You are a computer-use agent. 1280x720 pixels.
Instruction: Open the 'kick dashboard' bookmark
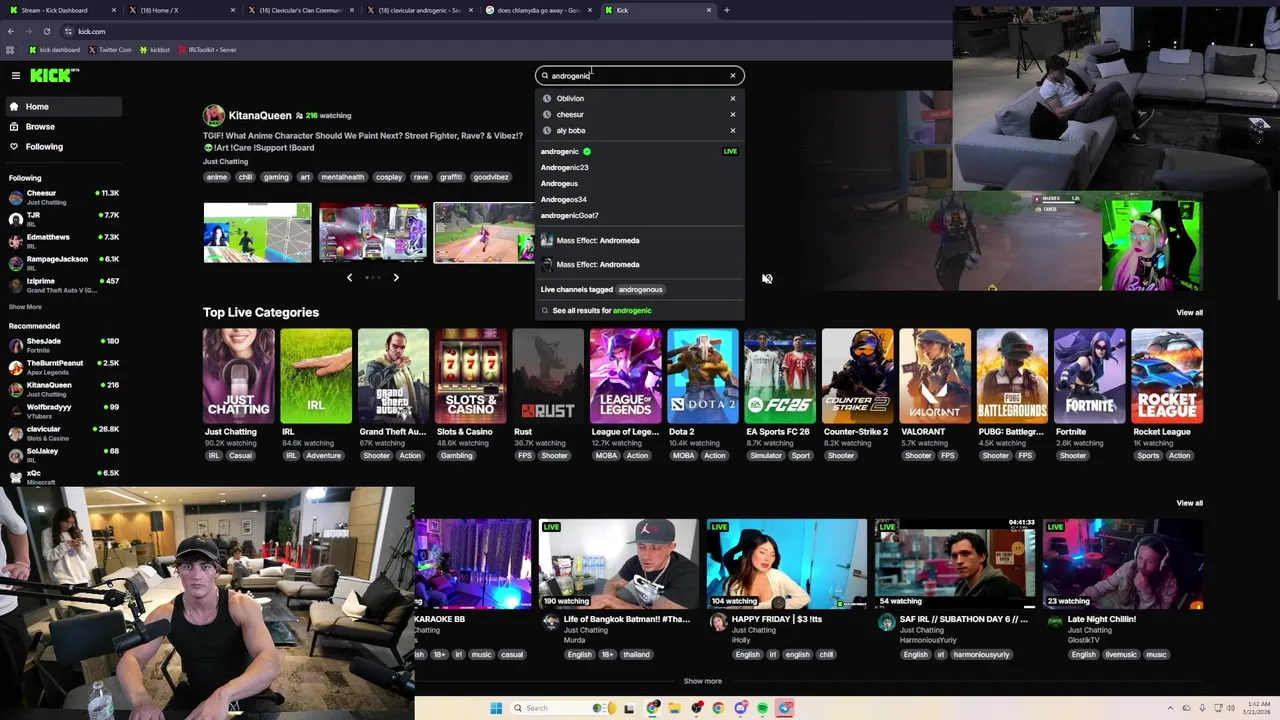(55, 50)
